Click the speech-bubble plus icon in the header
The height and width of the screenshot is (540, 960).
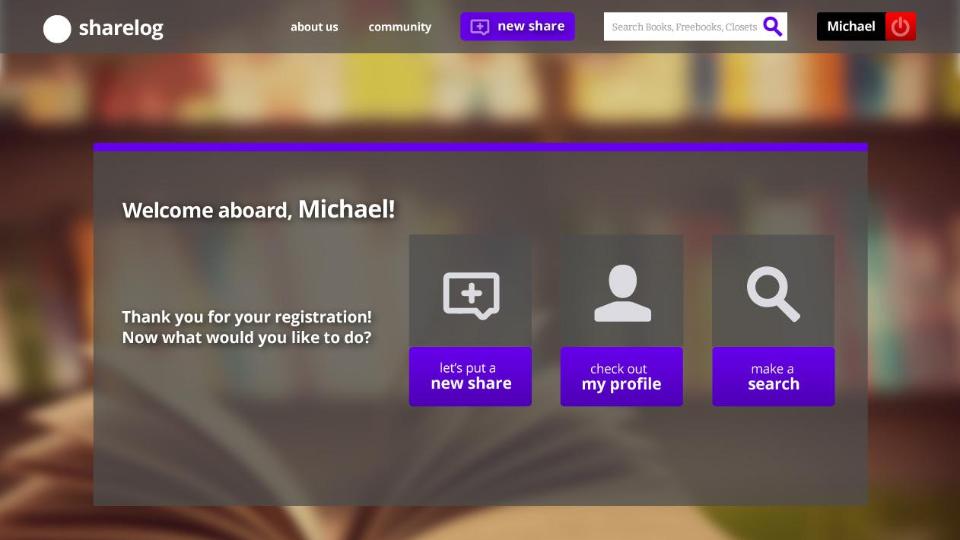tap(480, 27)
